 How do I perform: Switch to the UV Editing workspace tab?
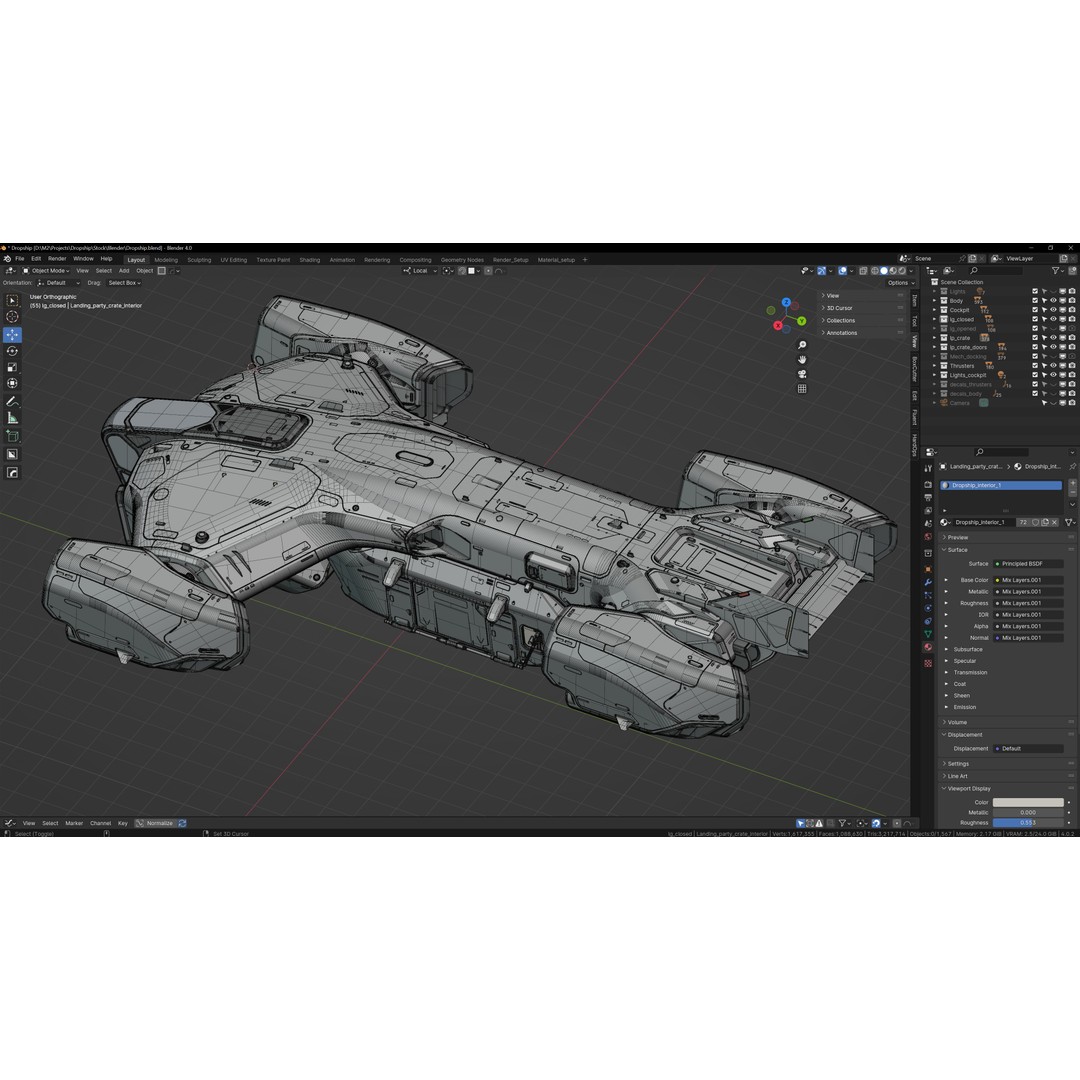click(x=233, y=260)
